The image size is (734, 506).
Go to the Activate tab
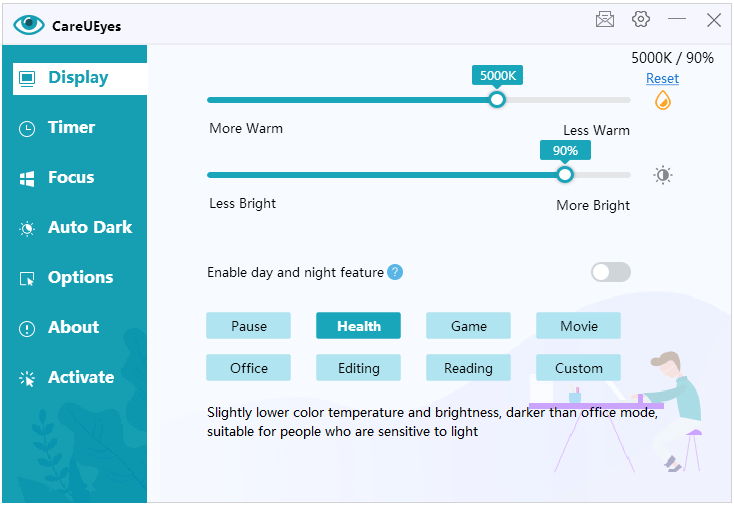pyautogui.click(x=80, y=377)
